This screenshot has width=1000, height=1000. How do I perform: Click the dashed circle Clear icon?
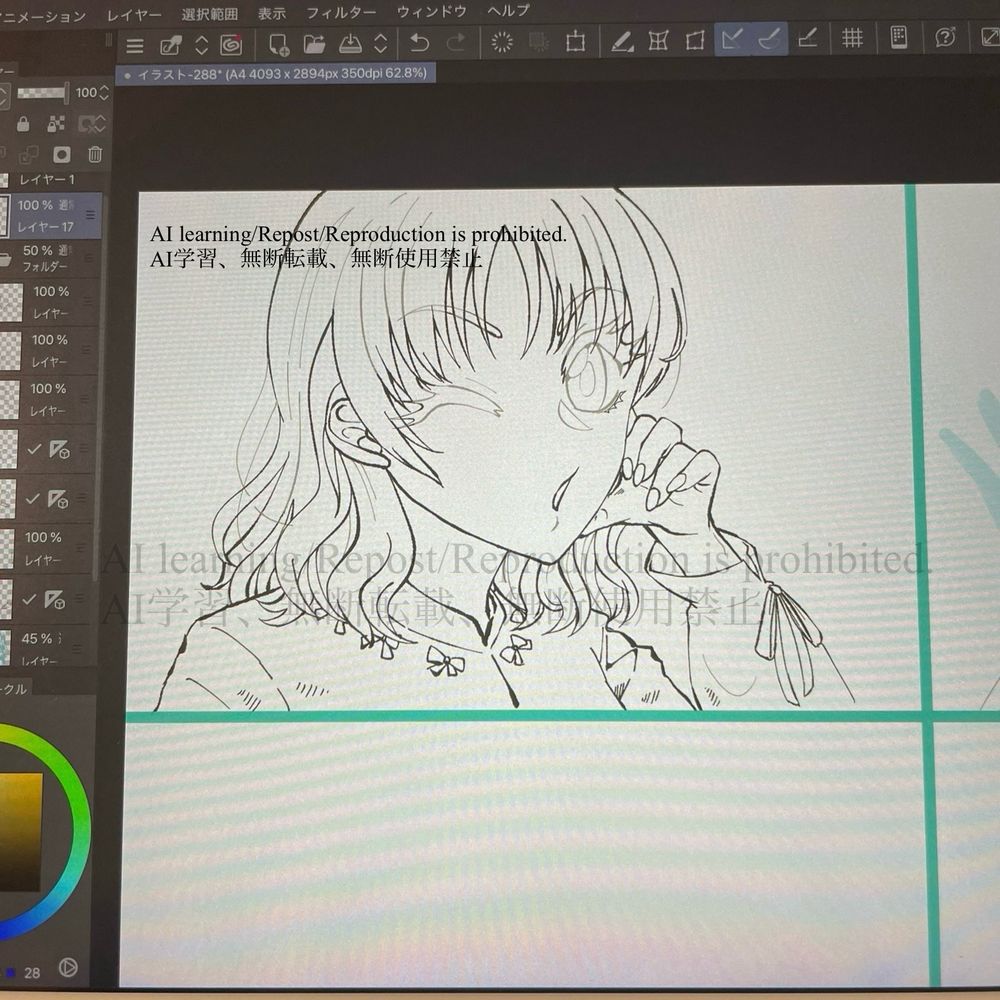click(x=502, y=42)
